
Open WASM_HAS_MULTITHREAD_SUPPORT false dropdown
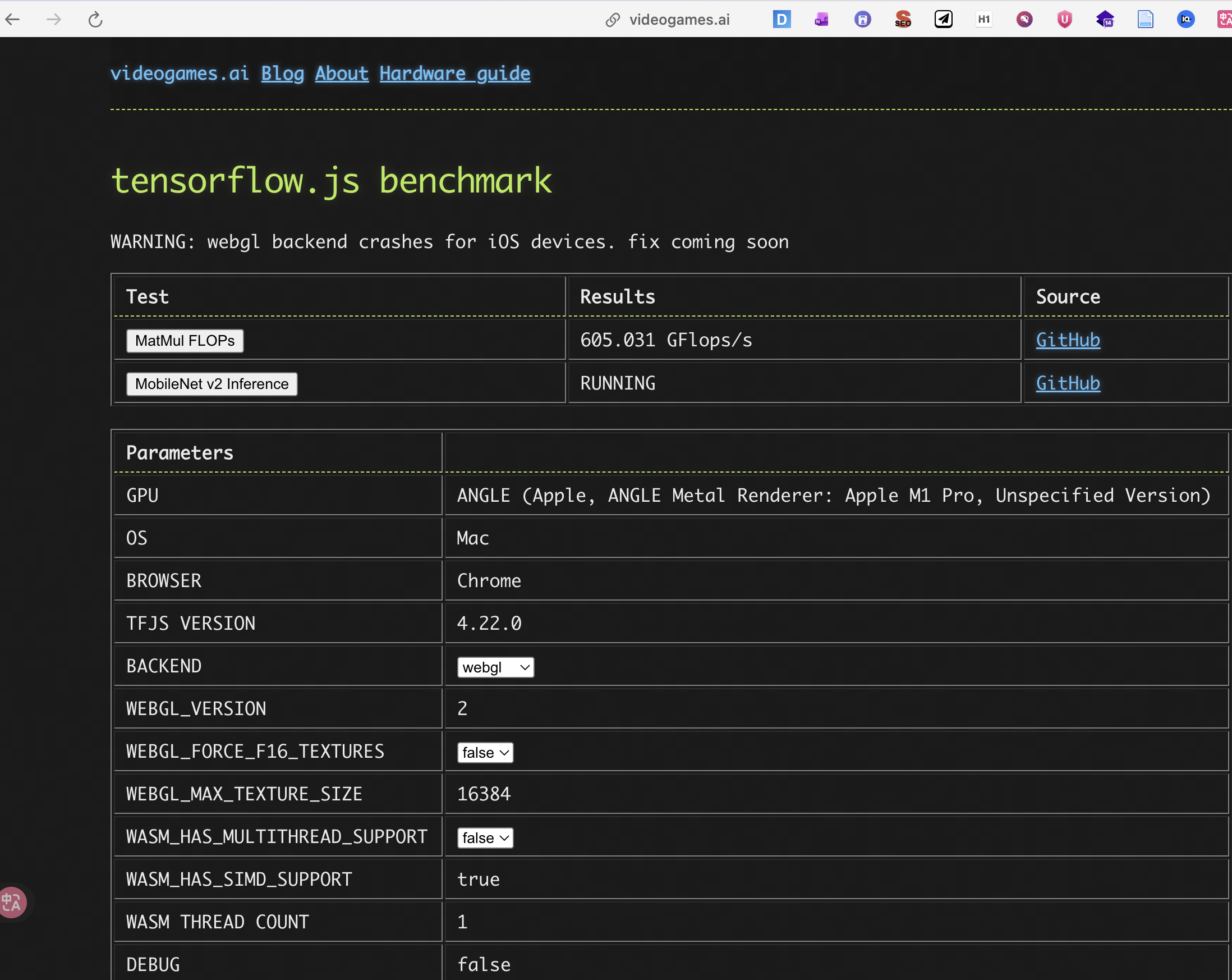click(x=485, y=837)
